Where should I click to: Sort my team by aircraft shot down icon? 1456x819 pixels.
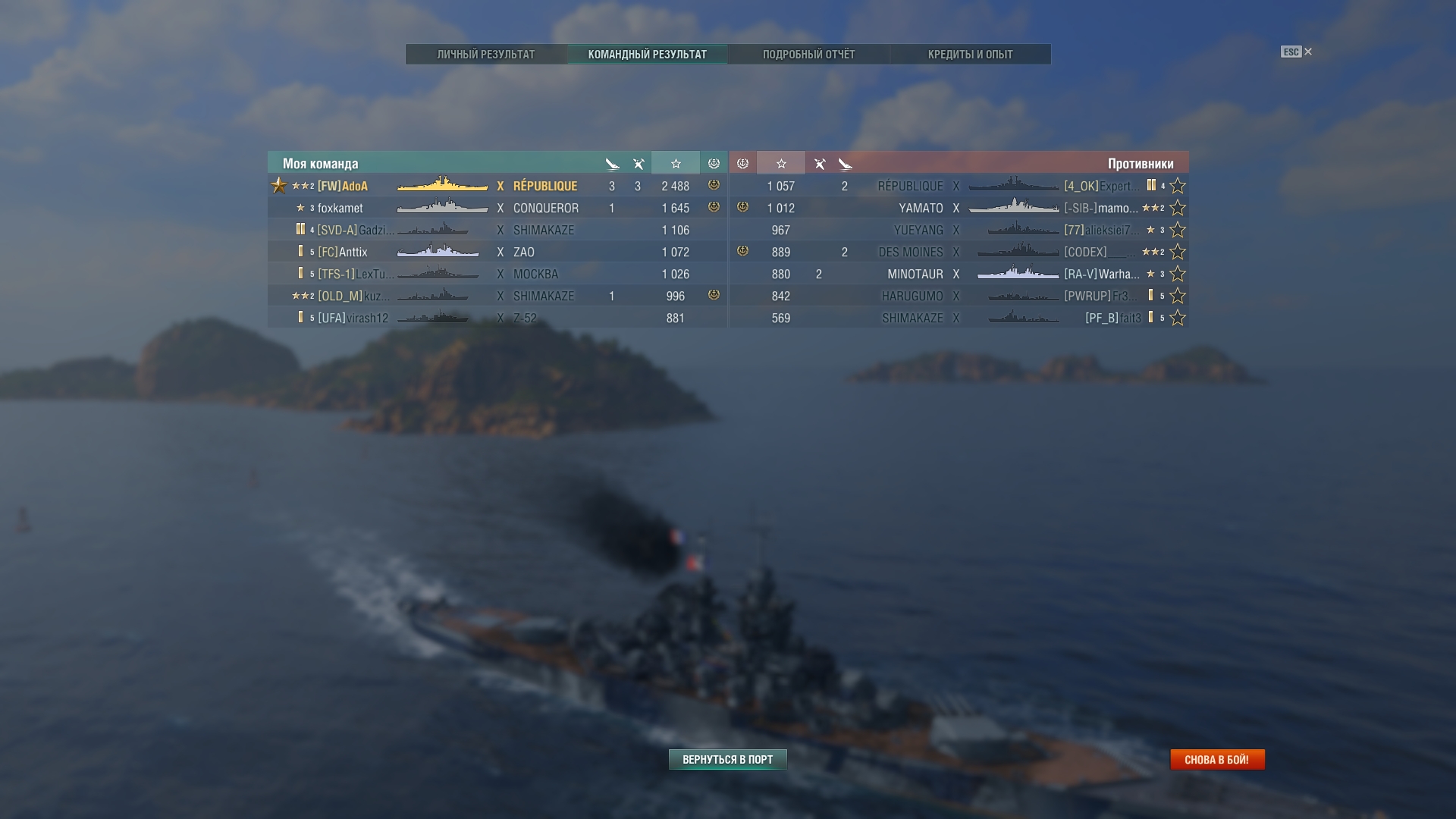[x=639, y=163]
